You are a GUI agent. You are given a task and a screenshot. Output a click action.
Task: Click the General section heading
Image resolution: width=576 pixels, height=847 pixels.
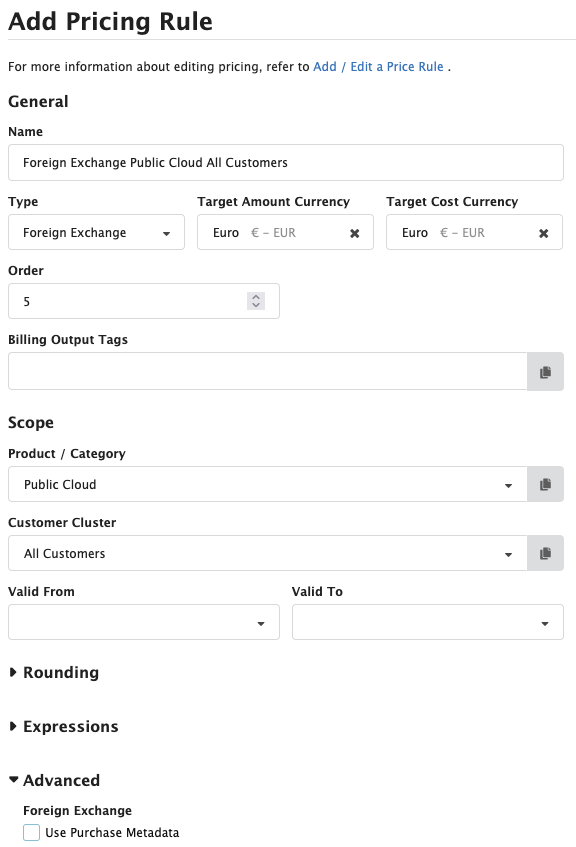point(38,102)
